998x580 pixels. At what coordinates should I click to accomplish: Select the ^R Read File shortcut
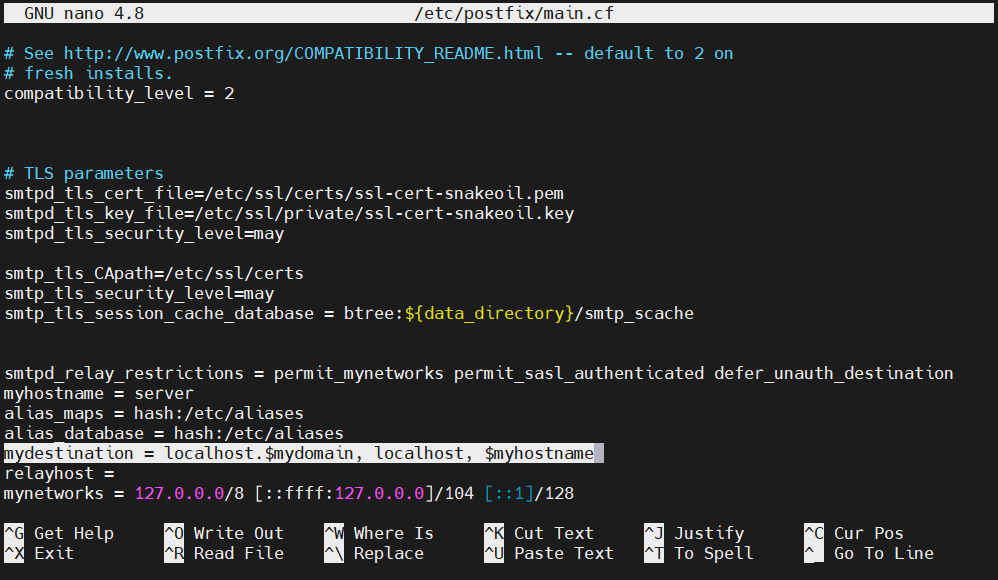tap(224, 553)
